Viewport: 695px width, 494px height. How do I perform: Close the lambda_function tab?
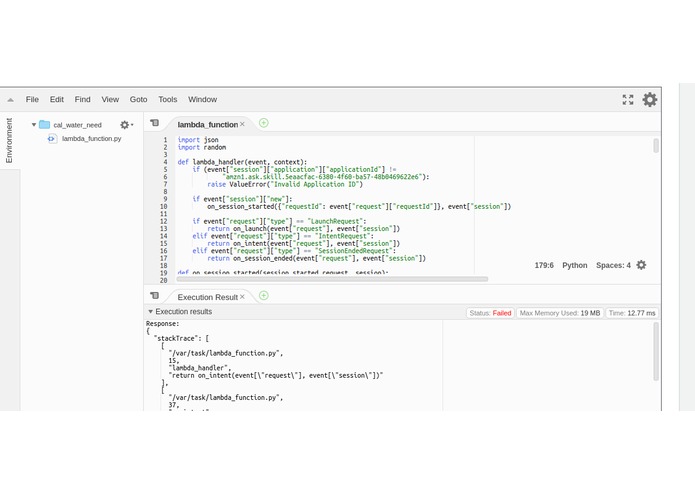point(242,124)
